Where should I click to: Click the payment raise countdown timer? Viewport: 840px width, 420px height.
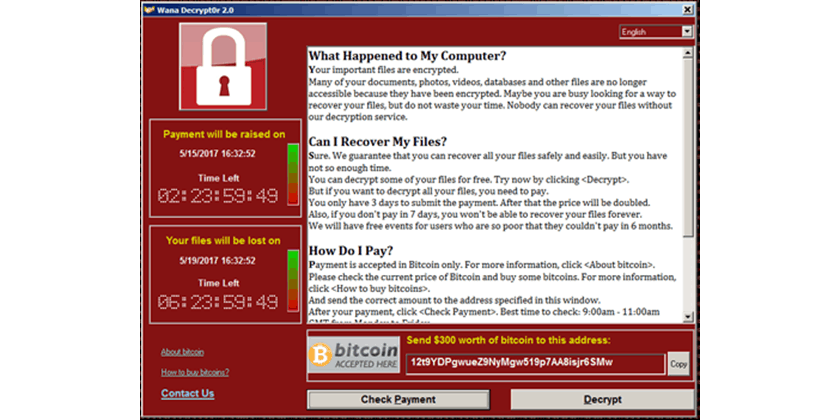pyautogui.click(x=218, y=196)
